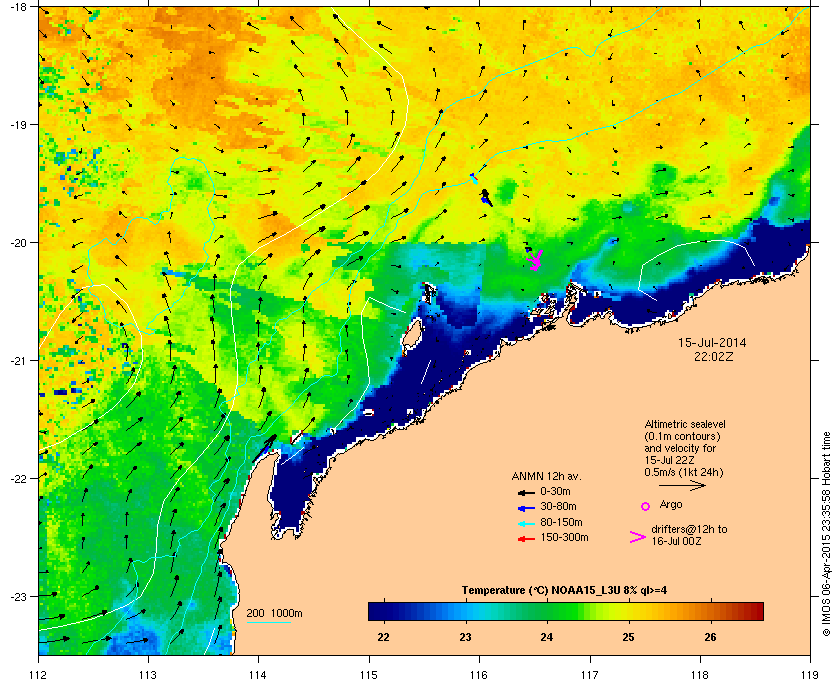Viewport: 840px width, 680px height.
Task: Click the latitude axis label -18
Action: 18,7
